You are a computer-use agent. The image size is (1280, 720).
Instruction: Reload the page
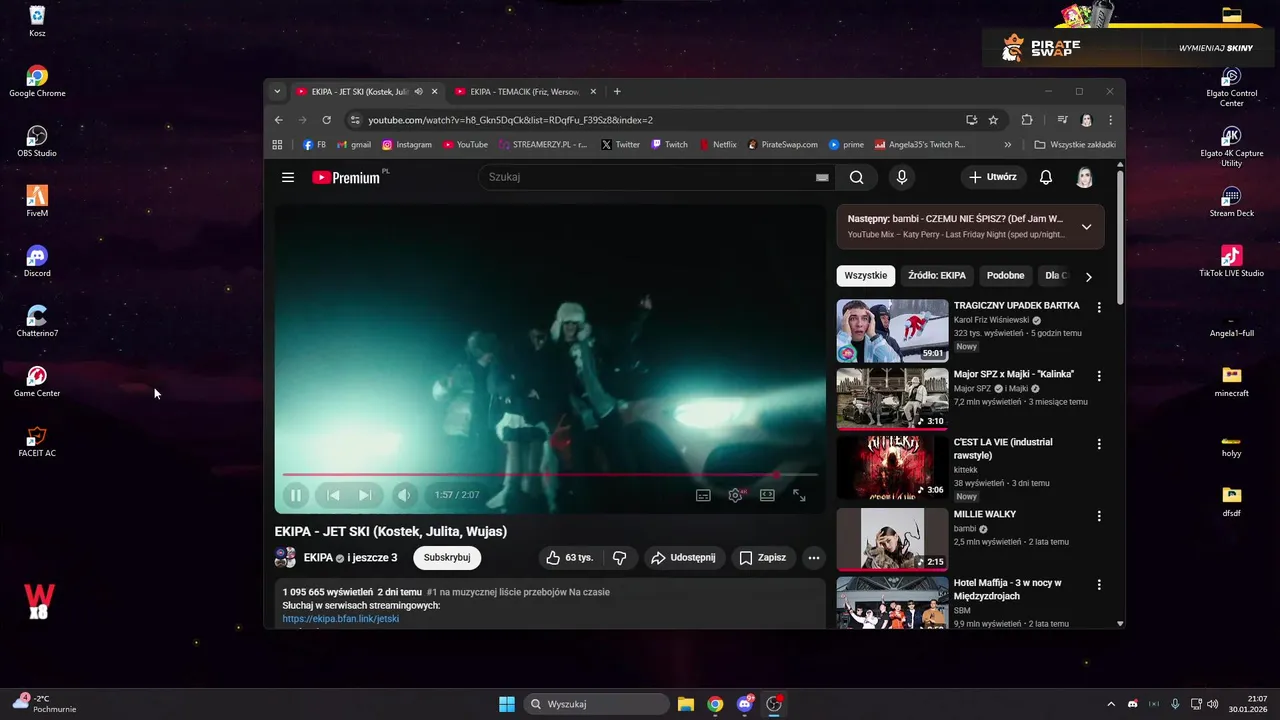tap(326, 120)
